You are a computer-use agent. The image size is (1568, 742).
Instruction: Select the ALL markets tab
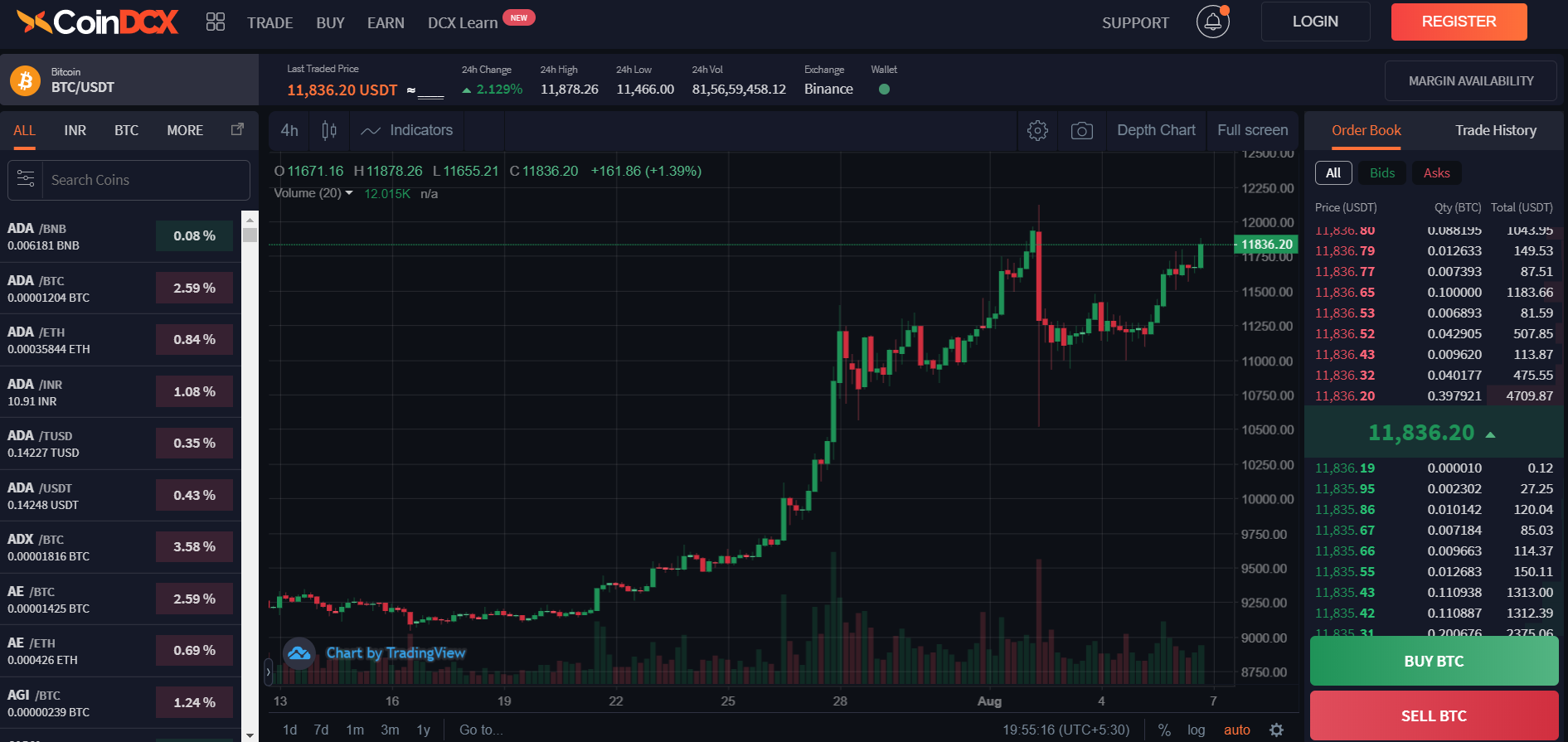[24, 130]
